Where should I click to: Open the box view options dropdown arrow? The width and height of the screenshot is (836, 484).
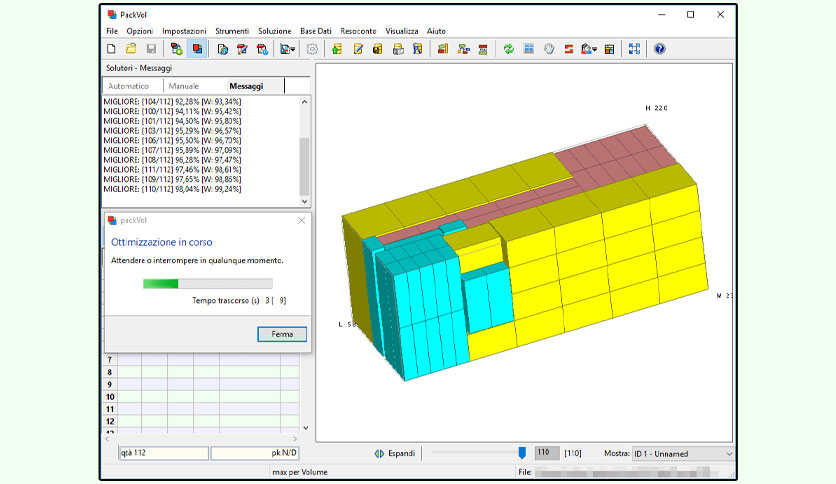coord(293,50)
